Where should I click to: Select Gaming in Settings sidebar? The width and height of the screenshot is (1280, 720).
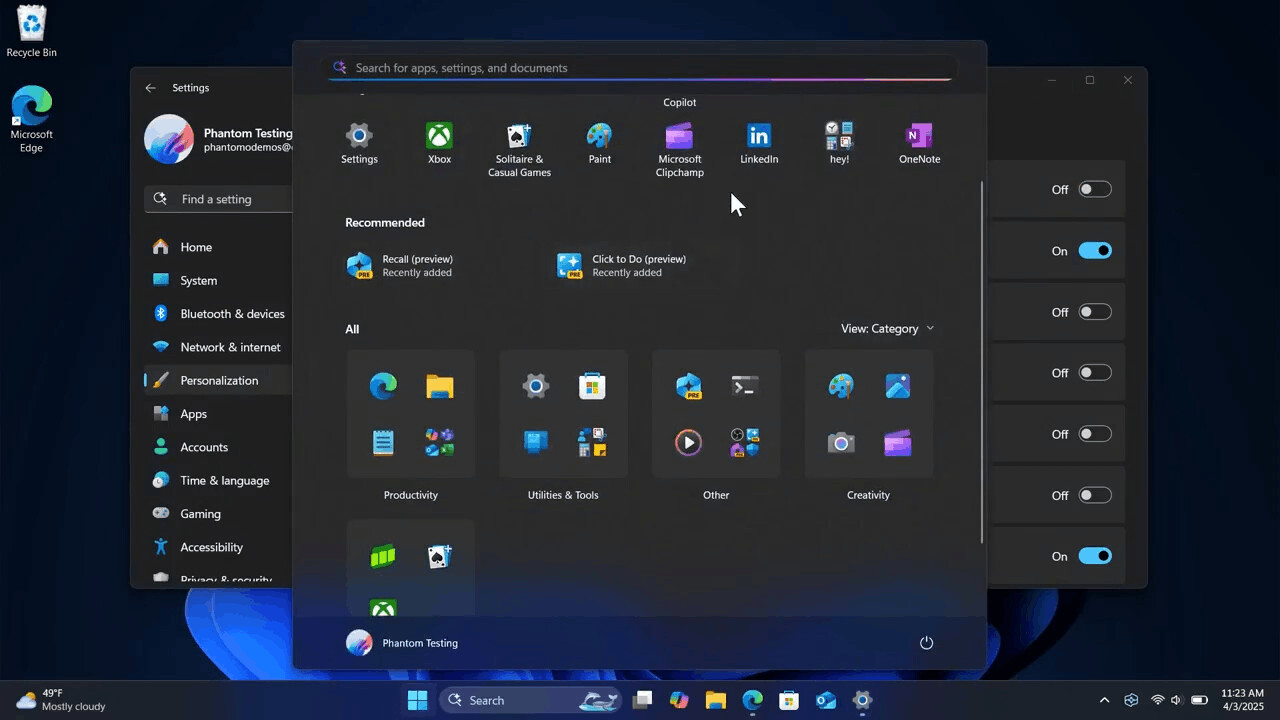[x=218, y=513]
